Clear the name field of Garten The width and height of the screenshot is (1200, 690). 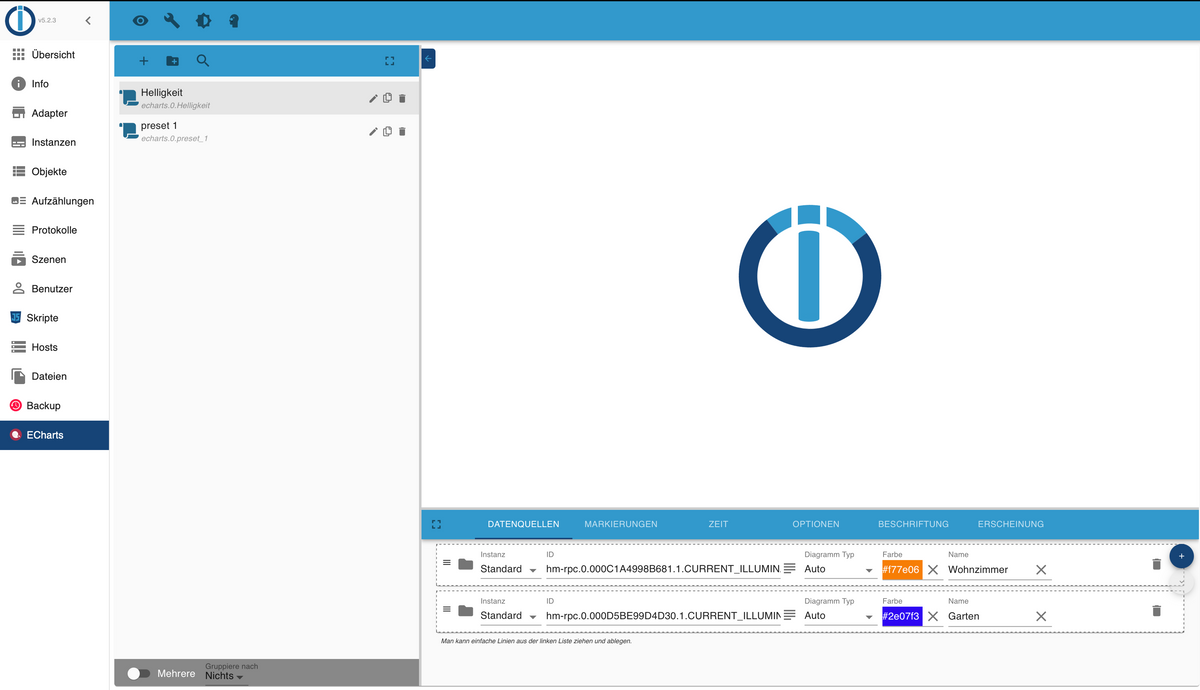1041,616
